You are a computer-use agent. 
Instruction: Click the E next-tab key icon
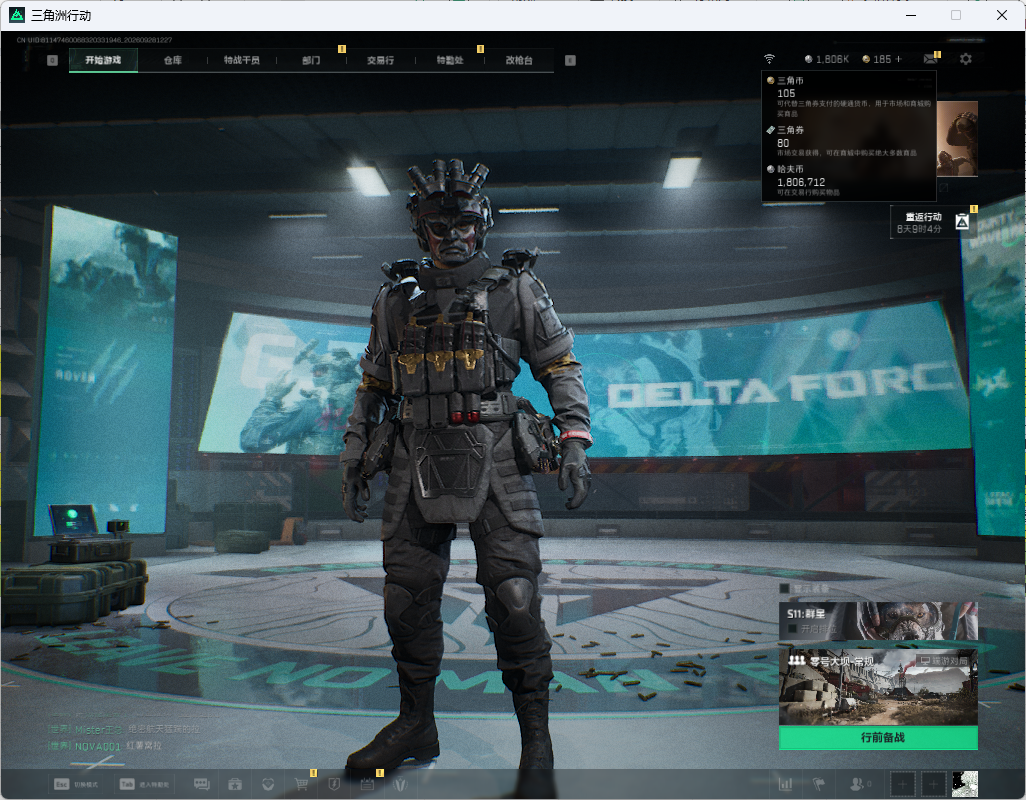pyautogui.click(x=571, y=60)
